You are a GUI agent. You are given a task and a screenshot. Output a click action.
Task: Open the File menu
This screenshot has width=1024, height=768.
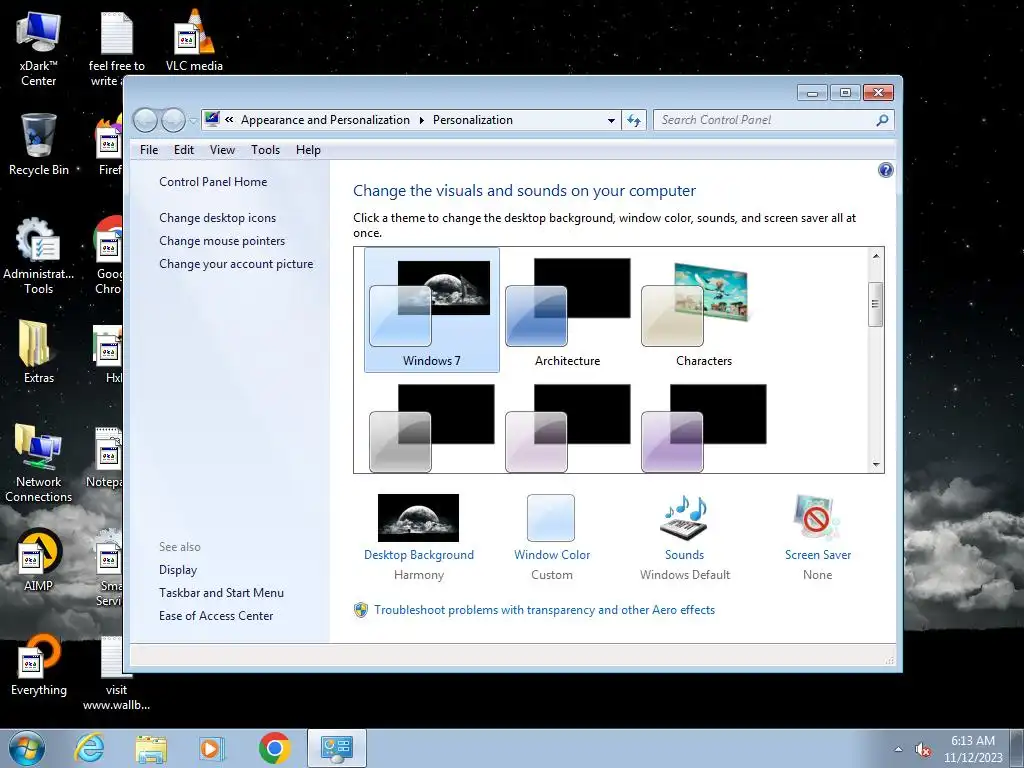pyautogui.click(x=149, y=150)
